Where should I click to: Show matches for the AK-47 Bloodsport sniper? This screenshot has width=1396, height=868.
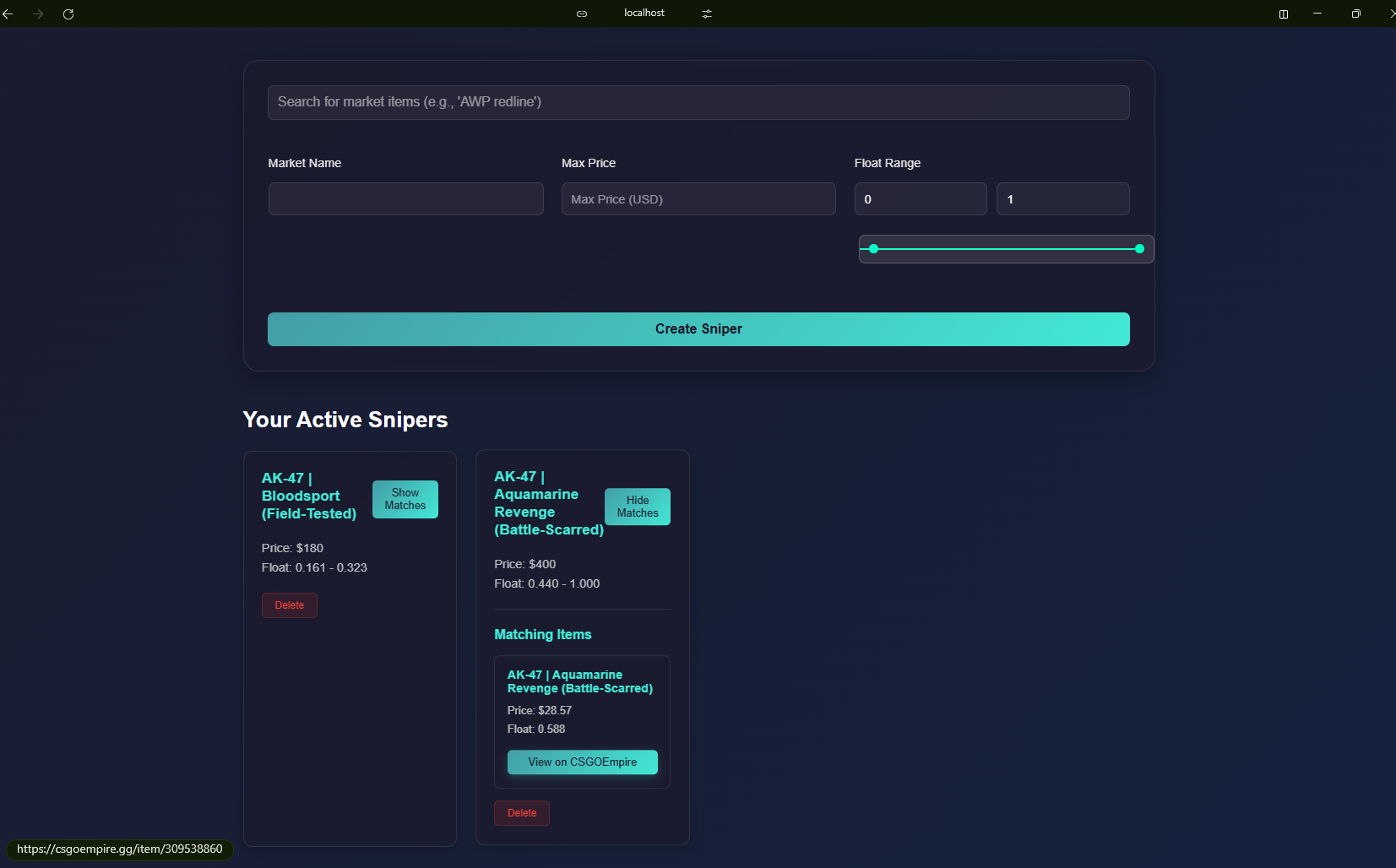pyautogui.click(x=405, y=499)
